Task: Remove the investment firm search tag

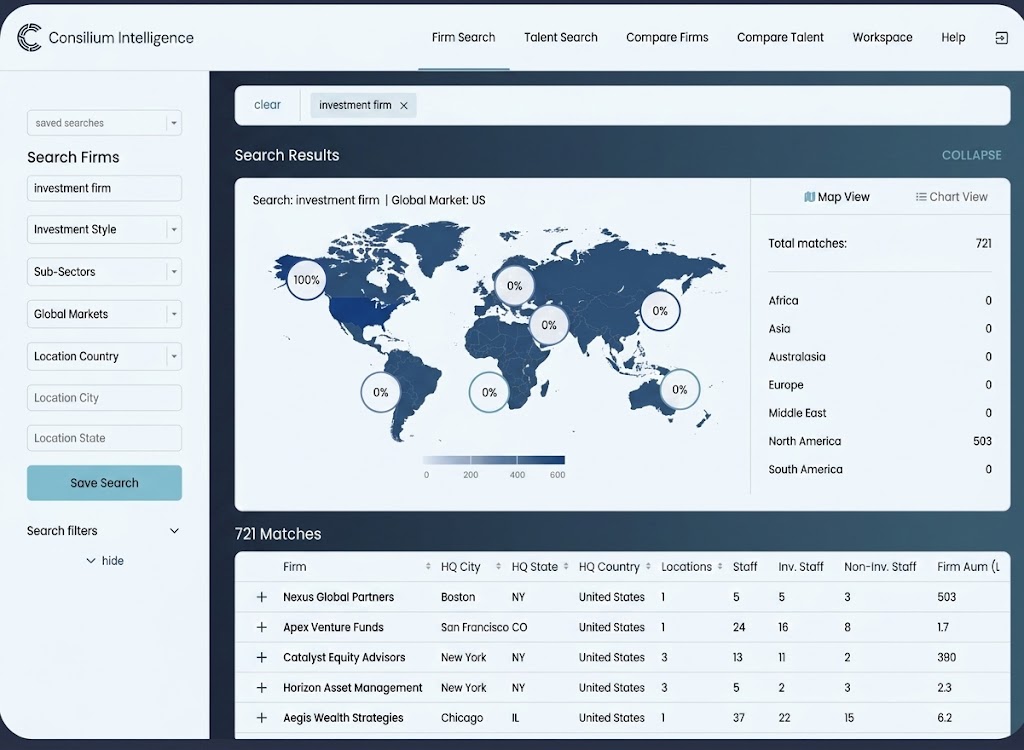Action: [404, 105]
